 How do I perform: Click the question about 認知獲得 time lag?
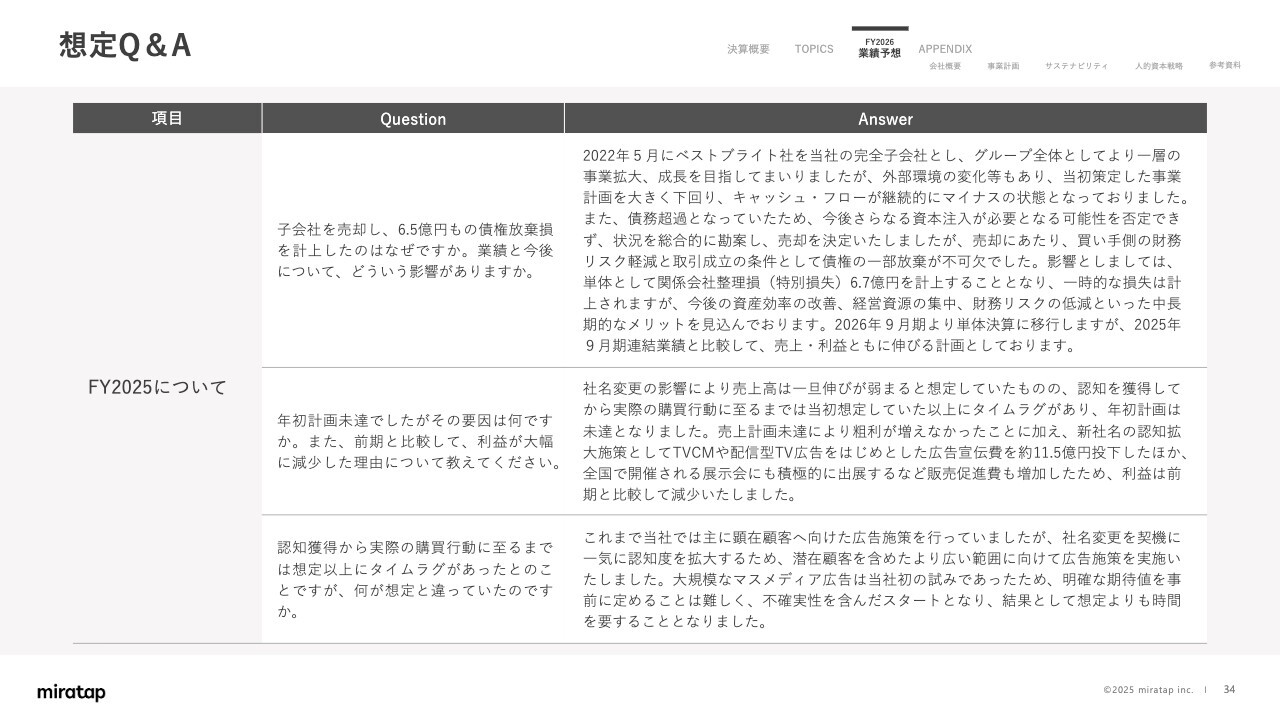(x=414, y=579)
